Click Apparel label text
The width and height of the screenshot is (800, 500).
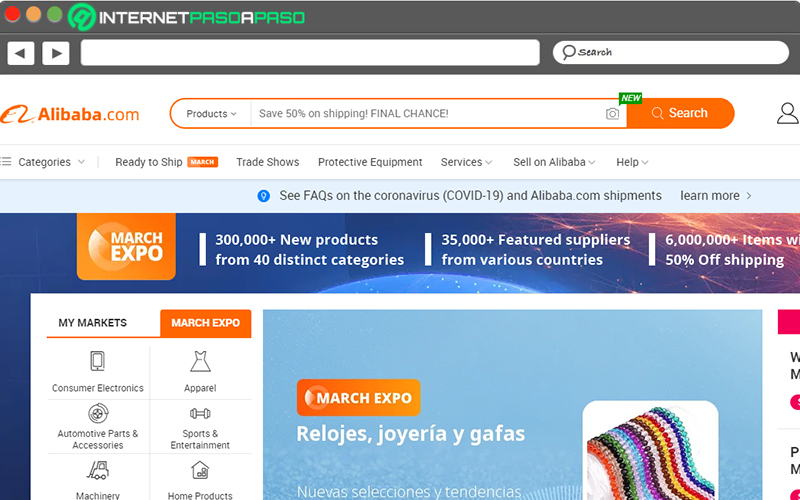pyautogui.click(x=200, y=388)
